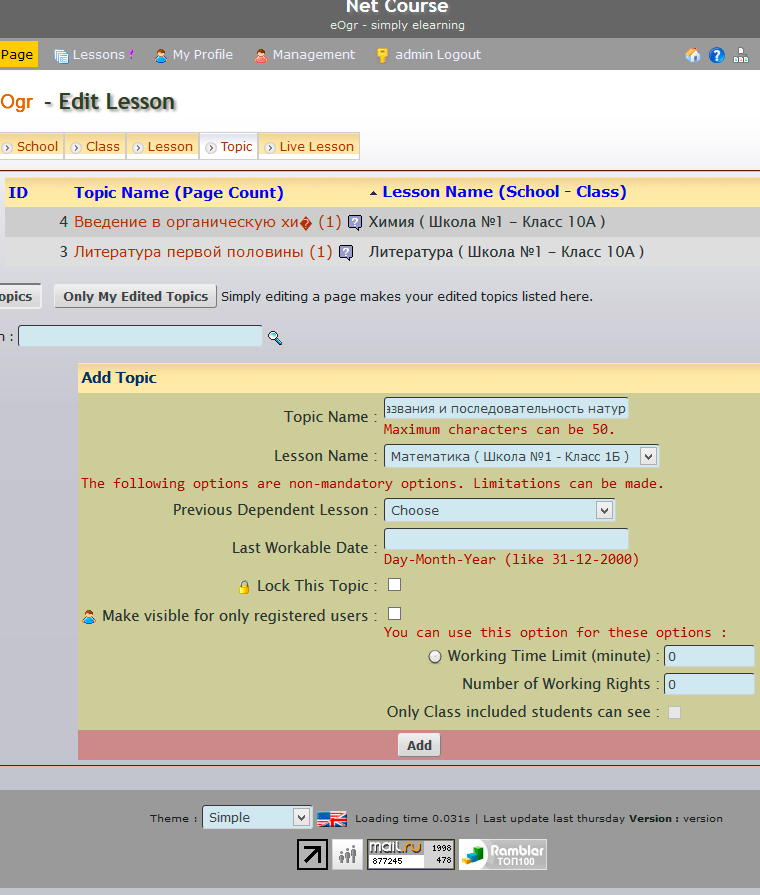Image resolution: width=760 pixels, height=895 pixels.
Task: Switch to the Live Lesson tab
Action: tap(309, 146)
